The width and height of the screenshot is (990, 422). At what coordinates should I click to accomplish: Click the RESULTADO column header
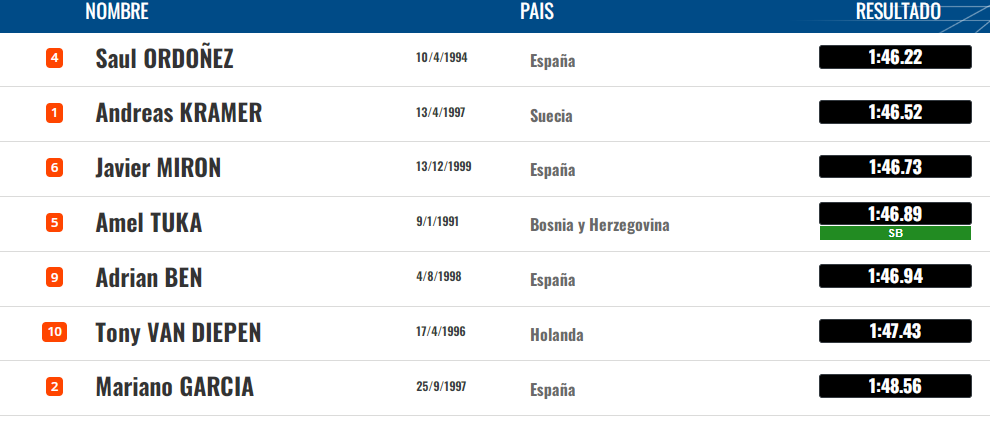pos(898,12)
